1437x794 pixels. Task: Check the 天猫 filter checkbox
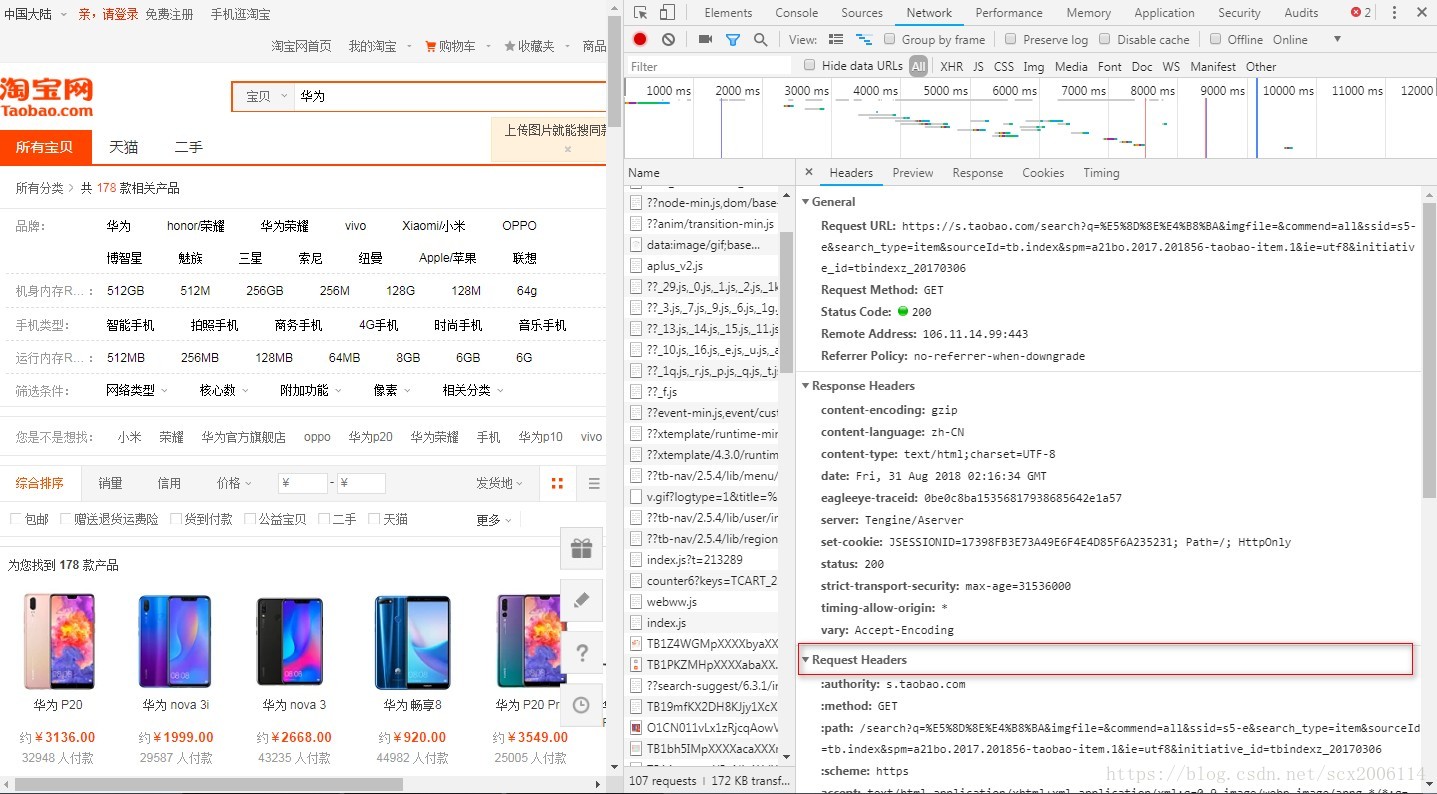[x=374, y=519]
